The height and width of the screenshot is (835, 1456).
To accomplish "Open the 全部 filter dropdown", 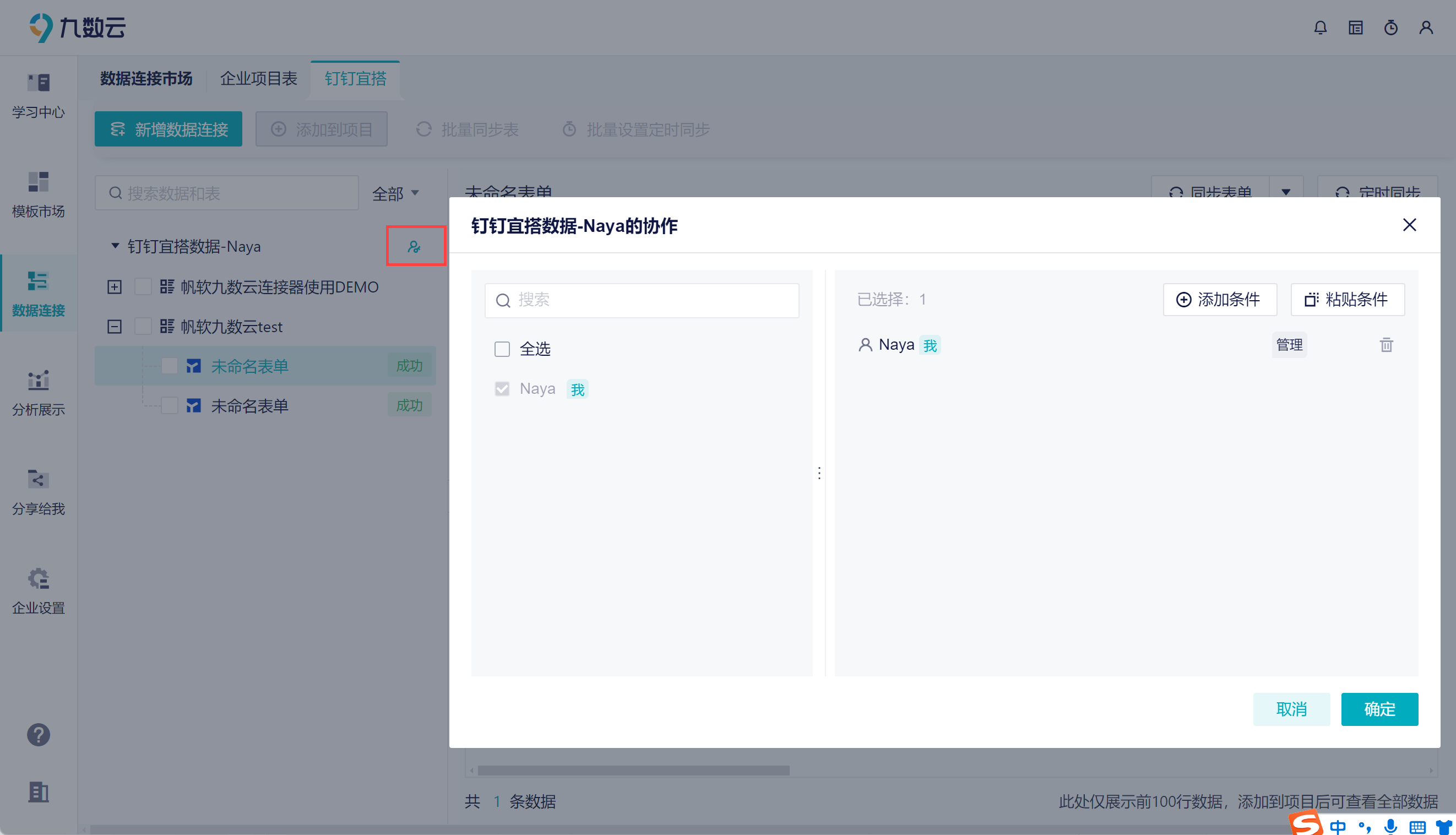I will pyautogui.click(x=395, y=194).
